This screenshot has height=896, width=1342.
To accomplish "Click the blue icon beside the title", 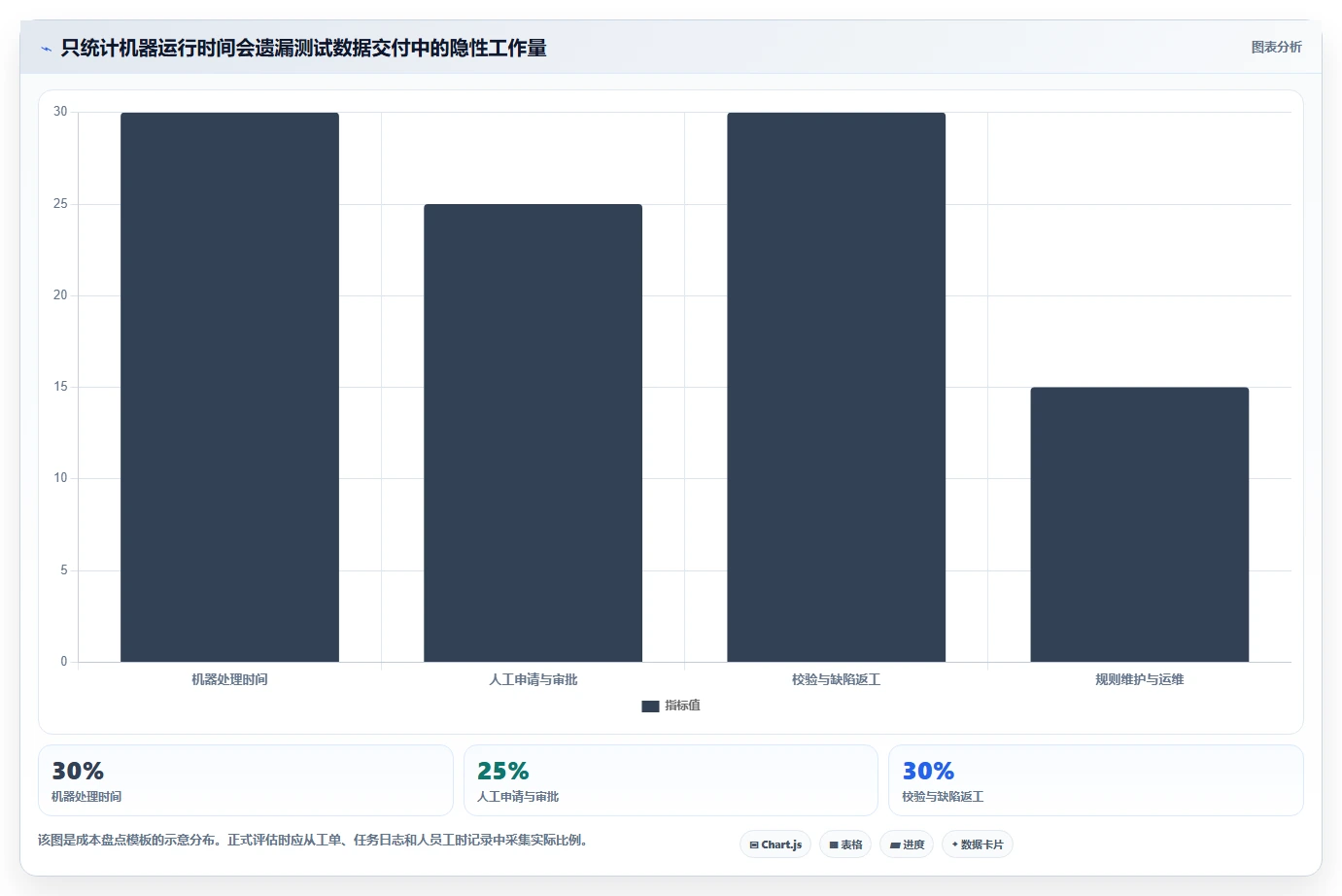I will pyautogui.click(x=46, y=49).
